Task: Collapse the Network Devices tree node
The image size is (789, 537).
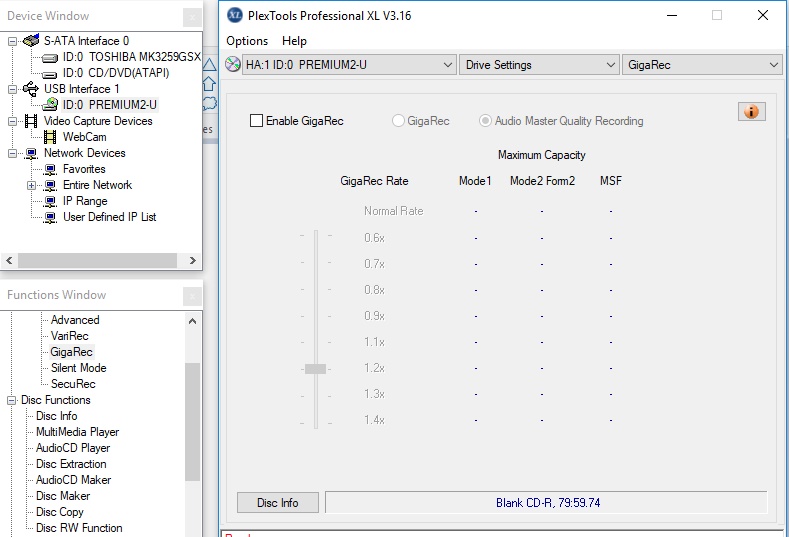Action: [x=12, y=154]
